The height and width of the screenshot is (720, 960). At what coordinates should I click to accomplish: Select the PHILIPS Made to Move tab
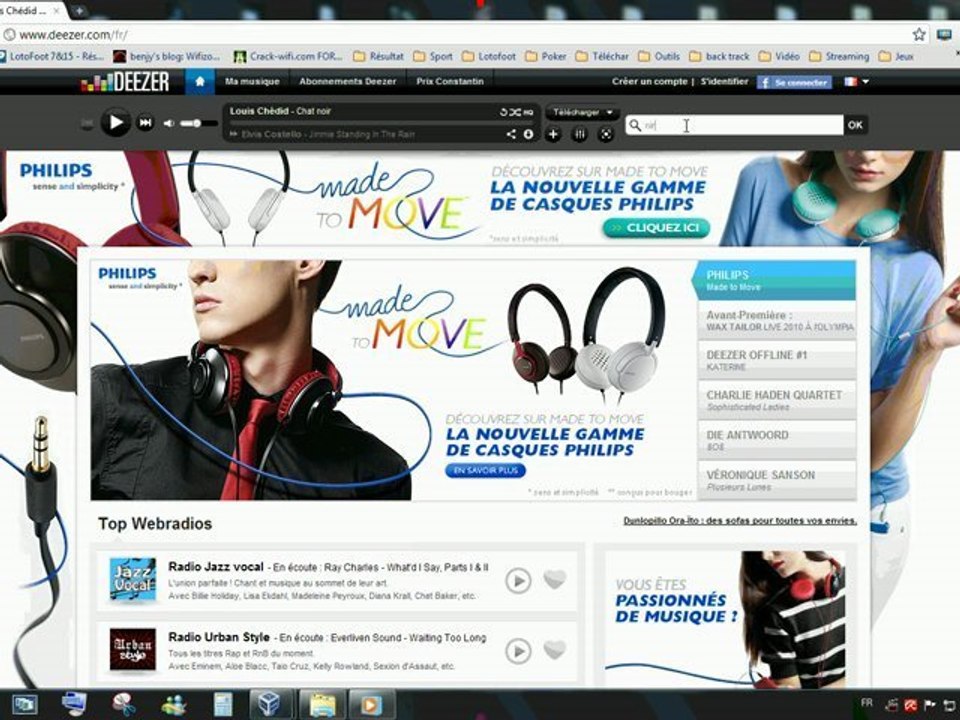point(774,280)
